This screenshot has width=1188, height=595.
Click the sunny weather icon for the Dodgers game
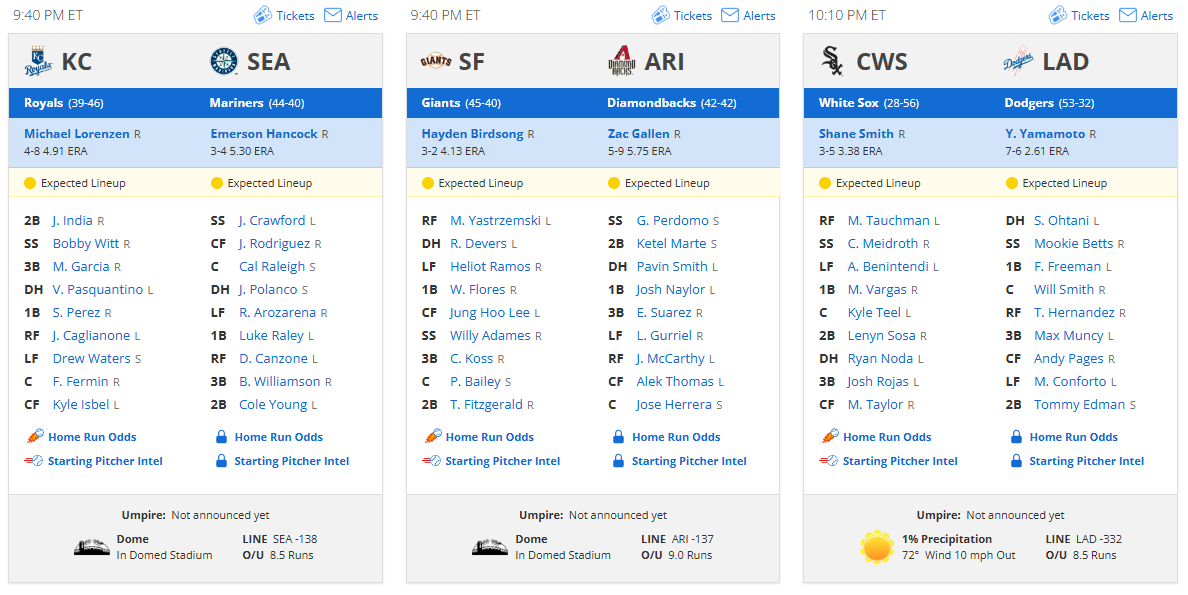(877, 546)
